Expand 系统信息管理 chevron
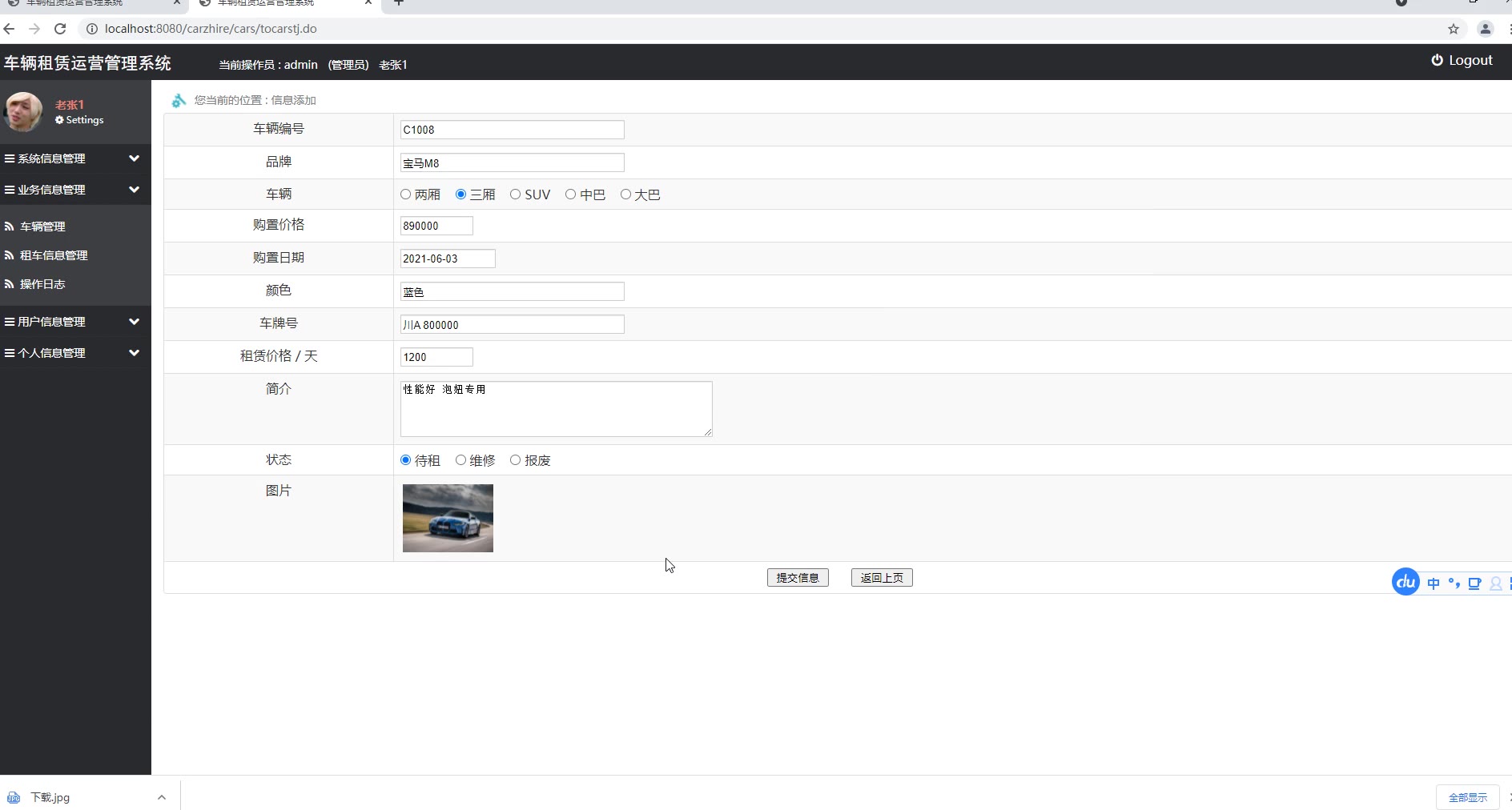Screen dimensions: 1512x810 tap(134, 158)
